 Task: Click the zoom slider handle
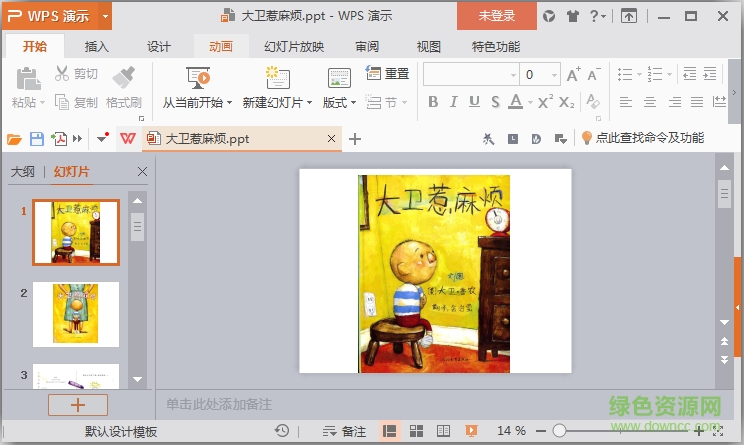(559, 430)
